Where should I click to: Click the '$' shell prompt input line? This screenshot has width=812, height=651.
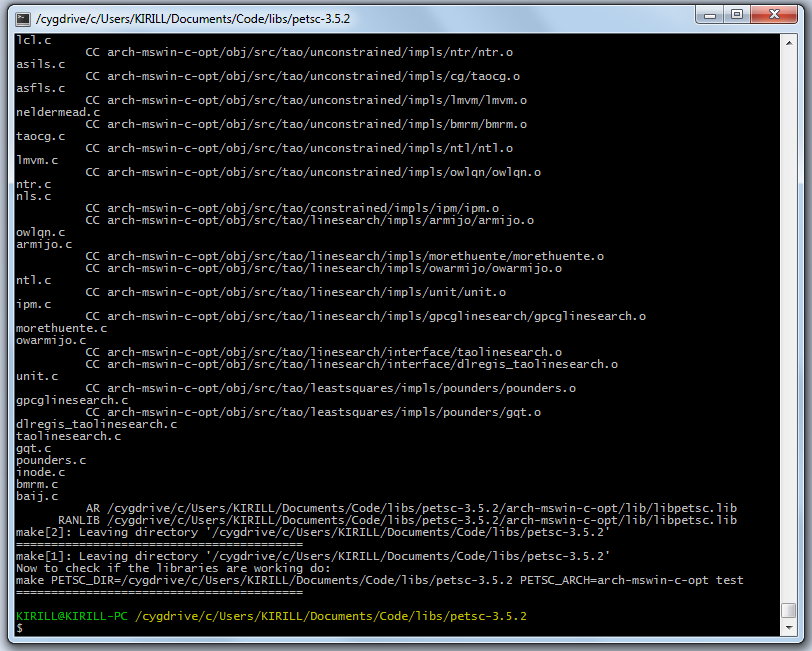coord(20,628)
